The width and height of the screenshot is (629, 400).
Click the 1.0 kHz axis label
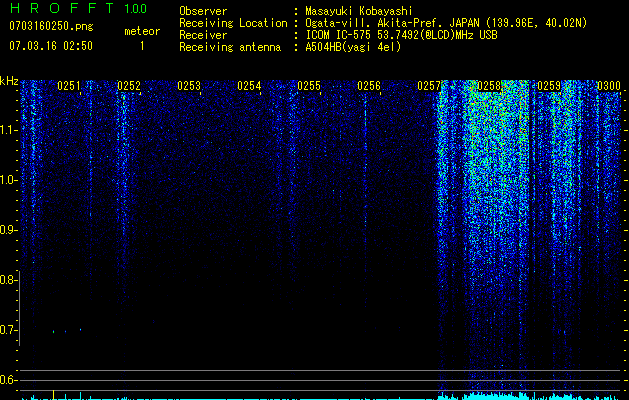pos(9,180)
